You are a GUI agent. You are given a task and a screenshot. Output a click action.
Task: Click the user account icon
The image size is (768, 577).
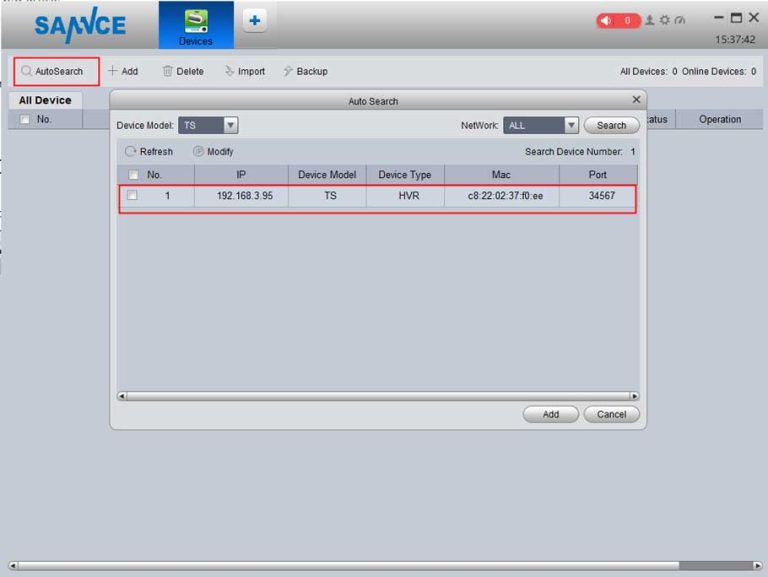point(650,20)
